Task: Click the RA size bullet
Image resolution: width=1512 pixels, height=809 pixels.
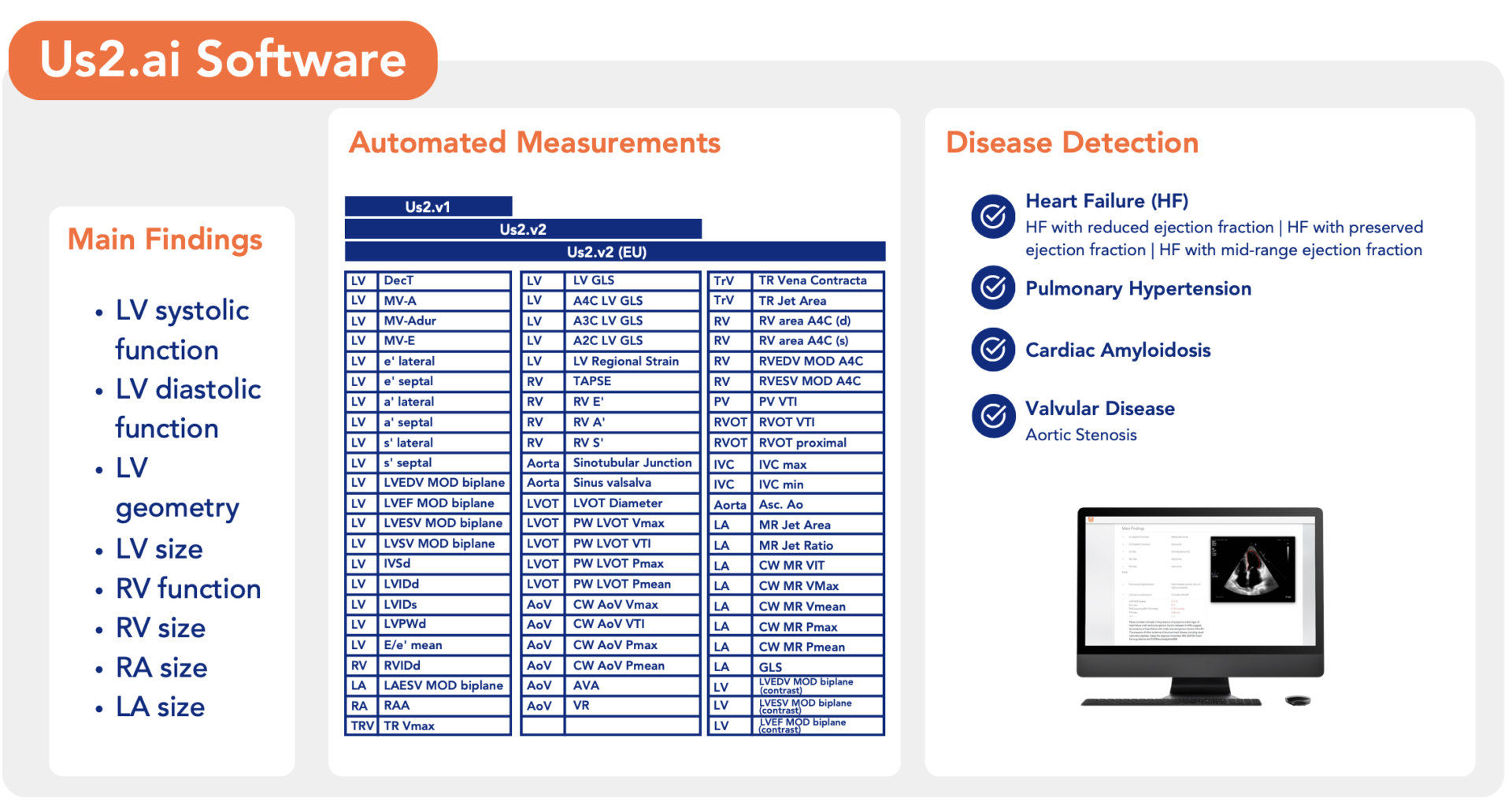Action: pos(161,667)
